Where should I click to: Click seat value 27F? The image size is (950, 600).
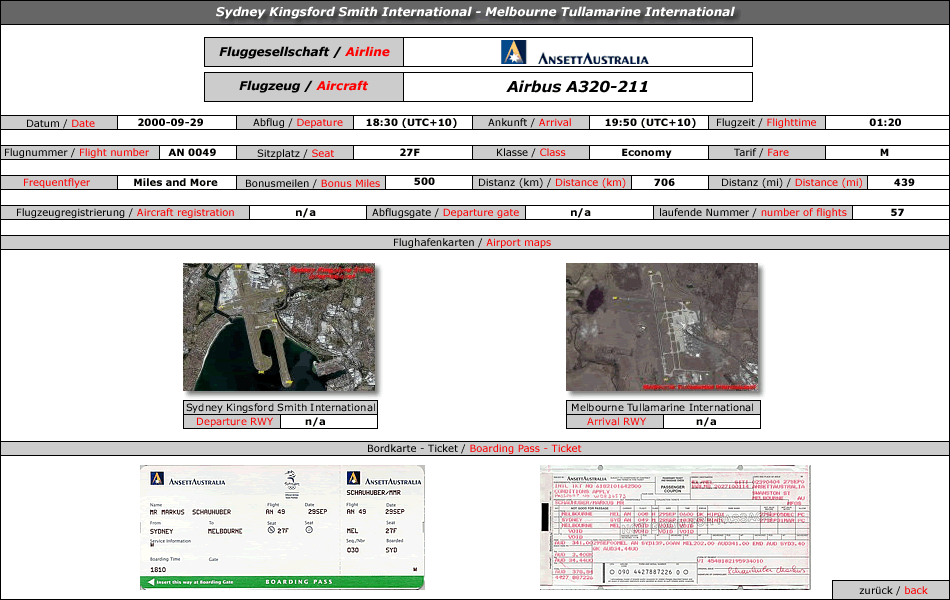[410, 152]
